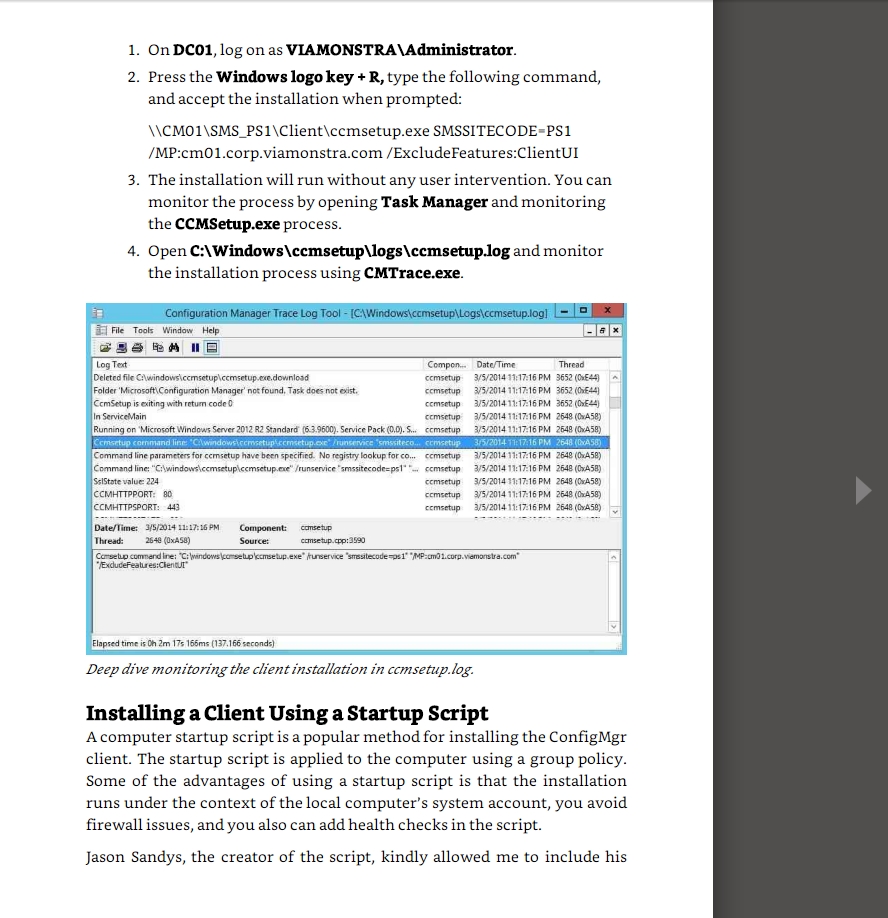Click the Open on server toolbar icon
Screen dimensions: 888x918
click(120, 347)
